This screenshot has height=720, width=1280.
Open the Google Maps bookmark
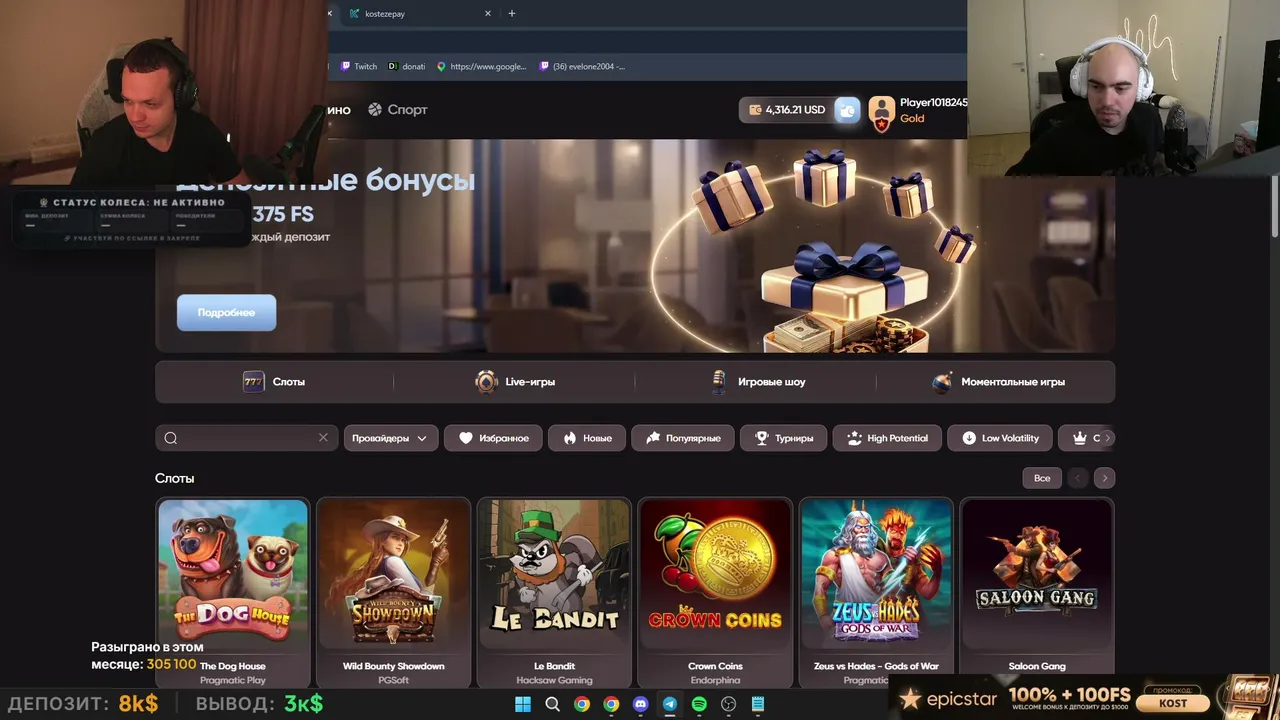[481, 67]
